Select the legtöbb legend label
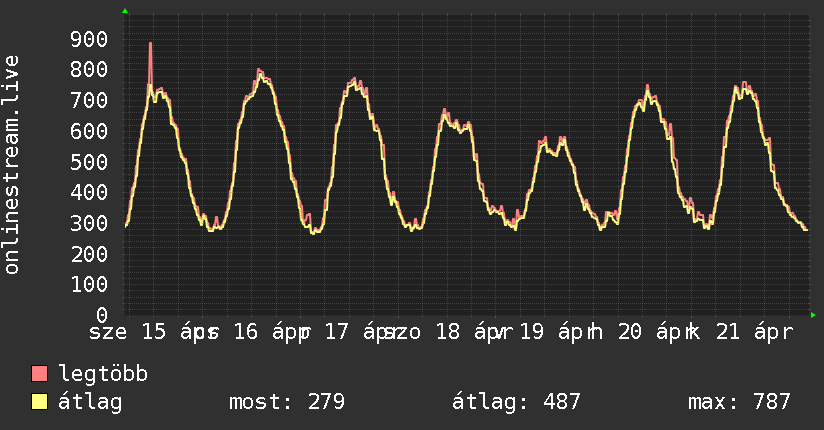Viewport: 824px width, 430px height. click(x=103, y=374)
